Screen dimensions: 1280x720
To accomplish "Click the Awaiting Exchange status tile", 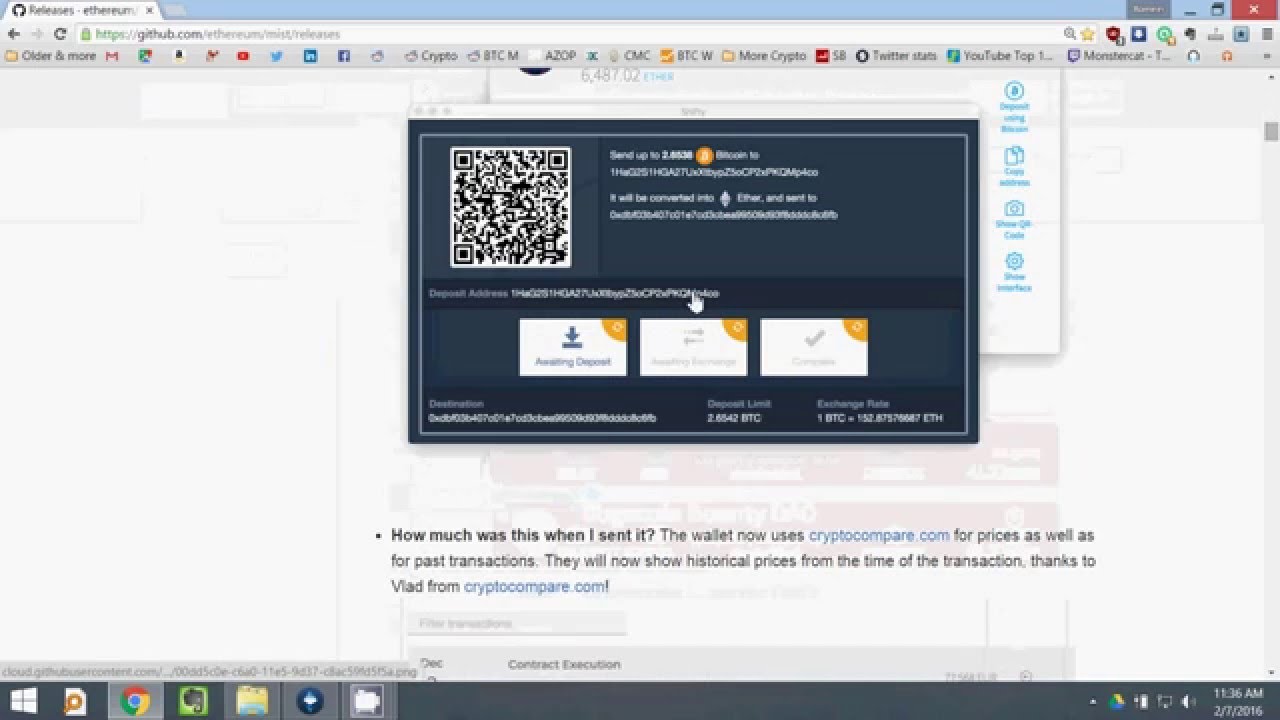I will point(693,347).
